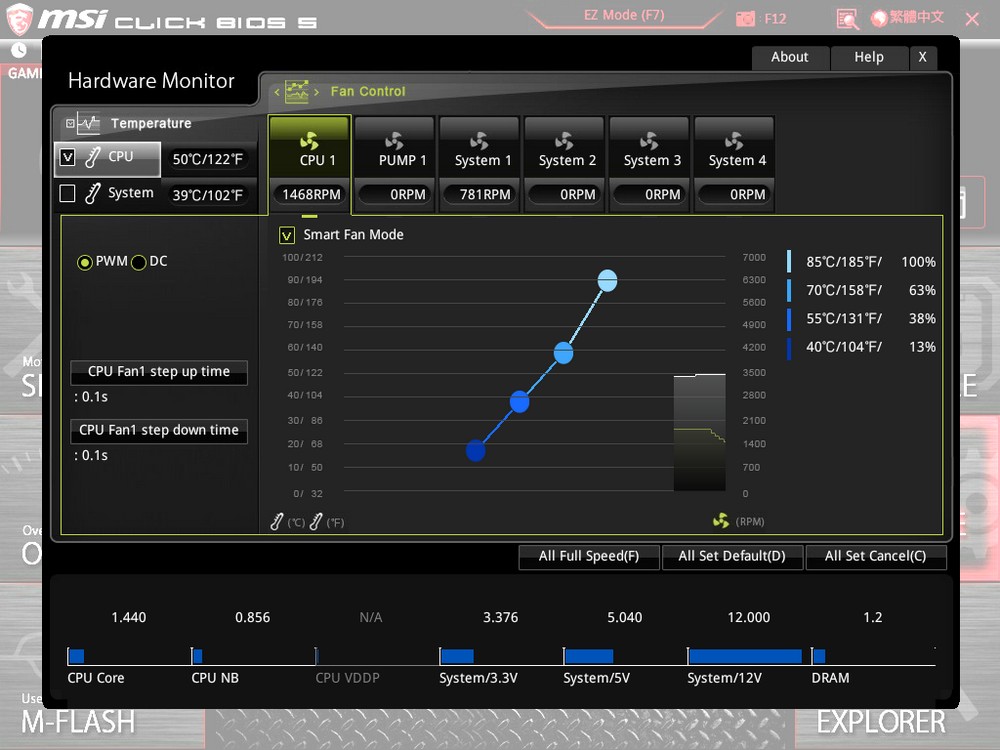Choose the System 1 fan icon
The width and height of the screenshot is (1000, 750).
[479, 141]
